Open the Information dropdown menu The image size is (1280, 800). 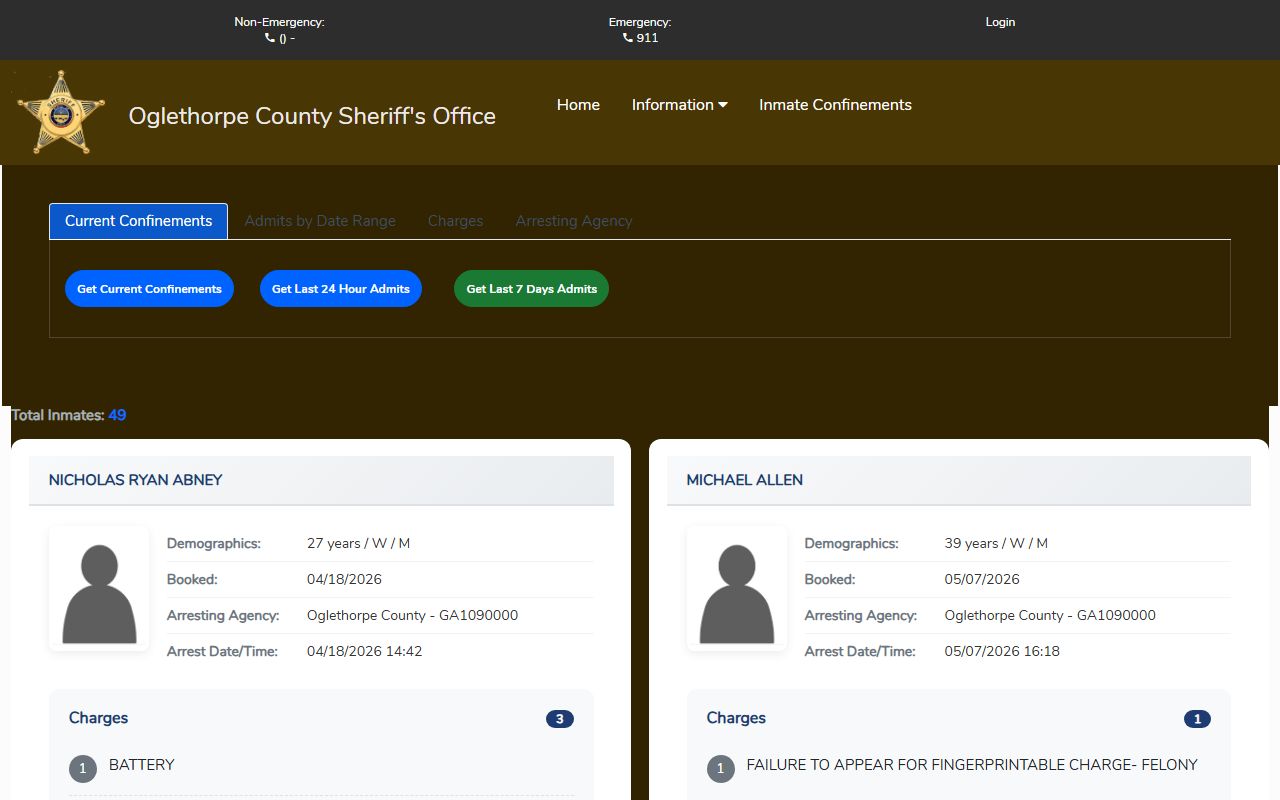tap(679, 105)
